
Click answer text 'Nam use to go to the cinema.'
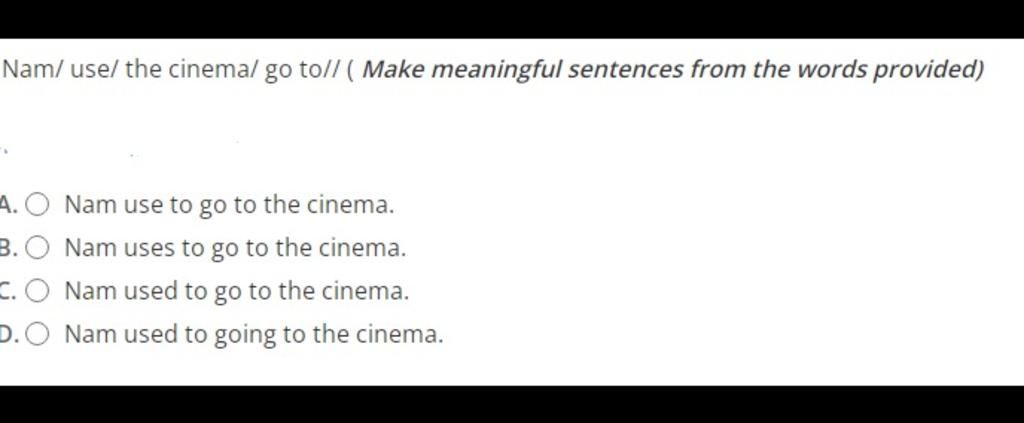(x=230, y=206)
